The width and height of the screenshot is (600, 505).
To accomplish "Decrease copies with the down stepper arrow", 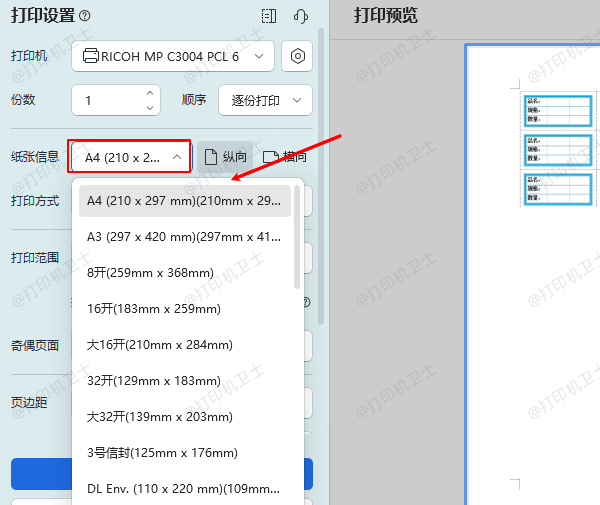I will 150,108.
